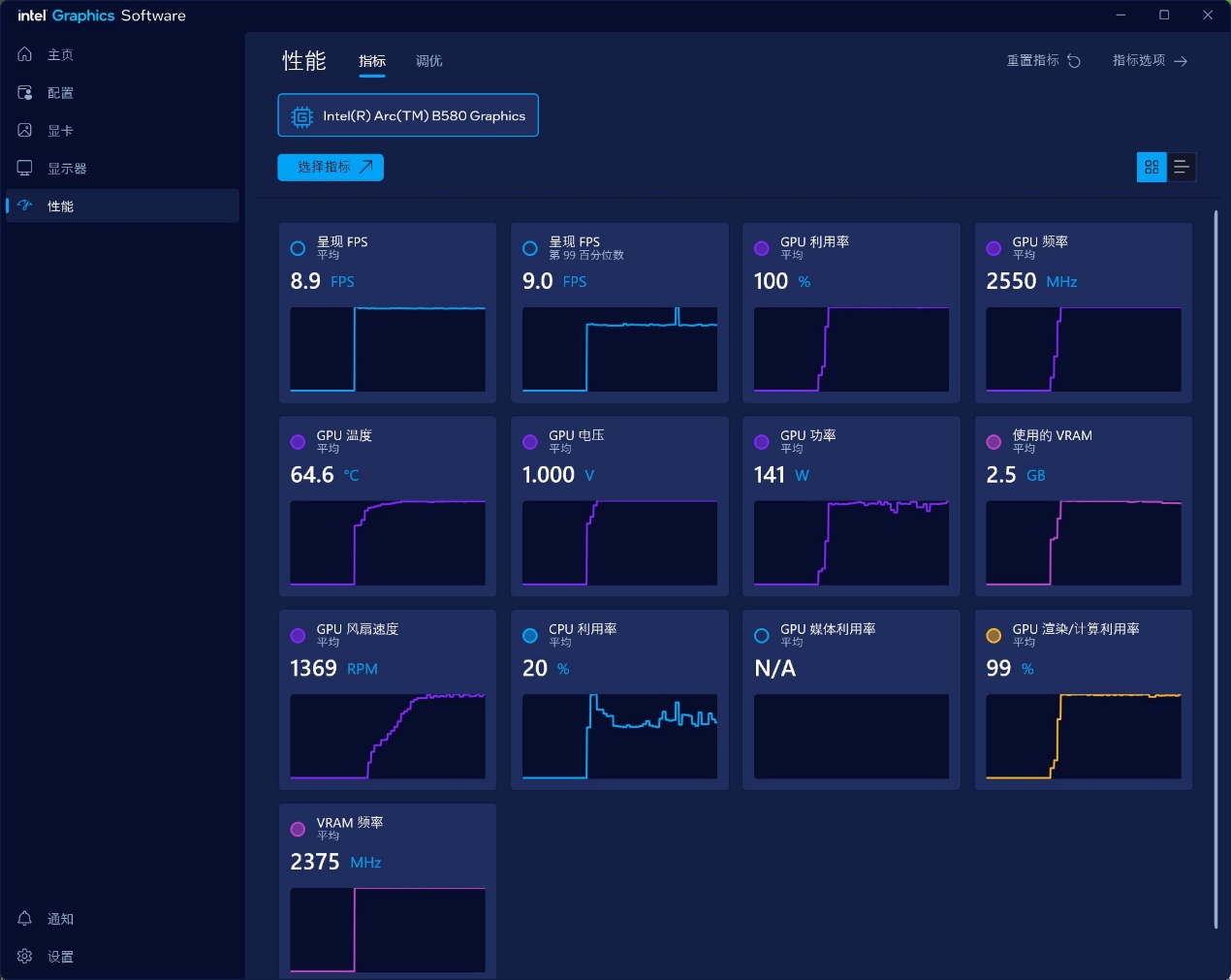Click the reset arrow icon beside 重置指标
The width and height of the screenshot is (1231, 980).
[1074, 61]
